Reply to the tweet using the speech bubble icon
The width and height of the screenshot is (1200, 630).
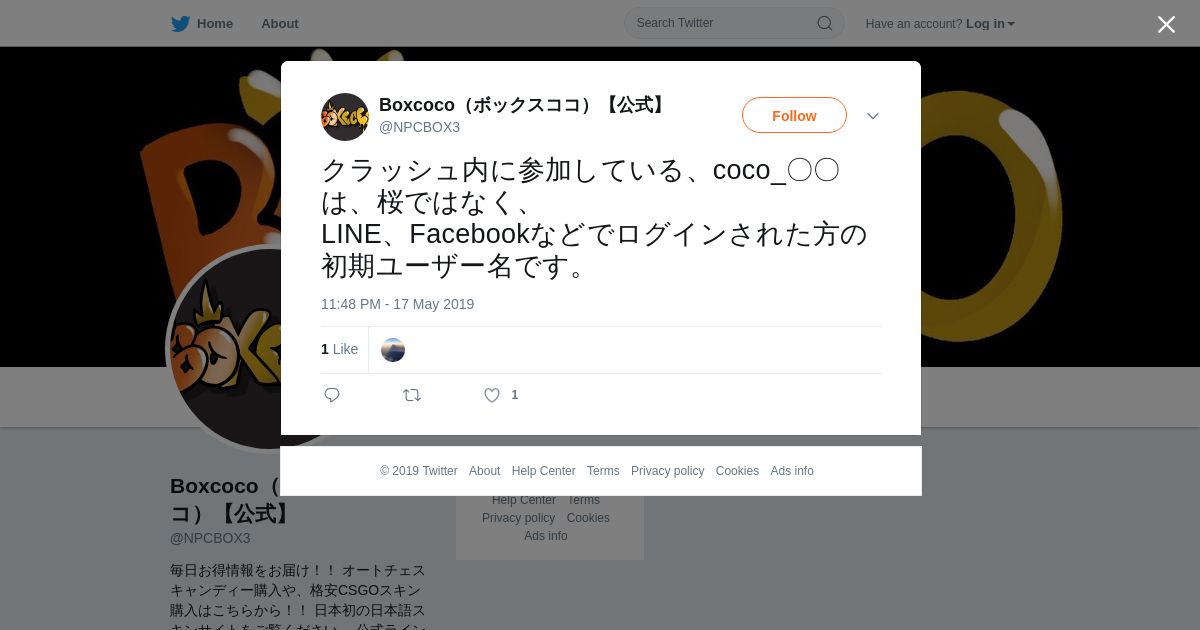[x=332, y=395]
